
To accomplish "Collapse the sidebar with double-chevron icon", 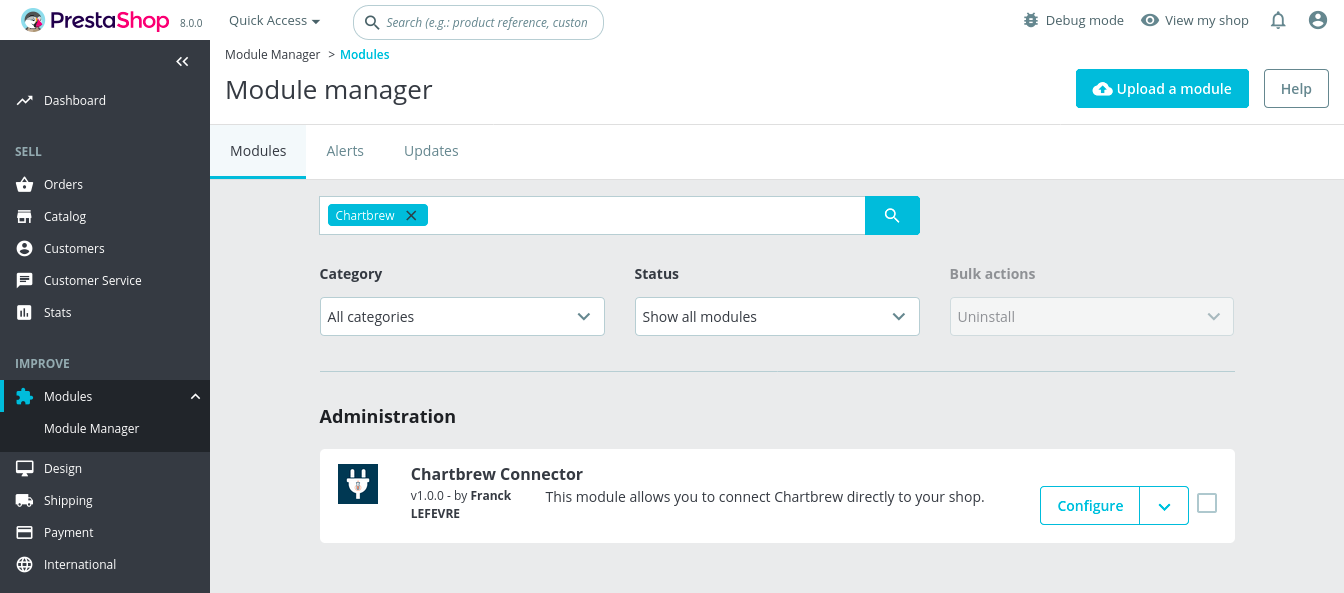I will tap(182, 62).
